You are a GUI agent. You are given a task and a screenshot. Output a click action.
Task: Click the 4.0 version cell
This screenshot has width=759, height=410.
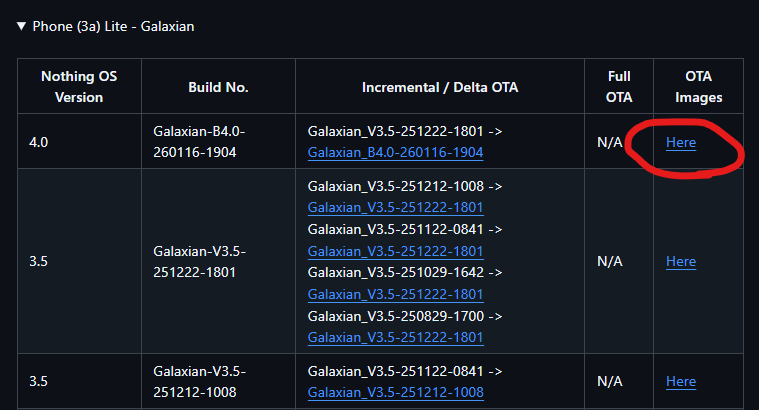click(79, 141)
